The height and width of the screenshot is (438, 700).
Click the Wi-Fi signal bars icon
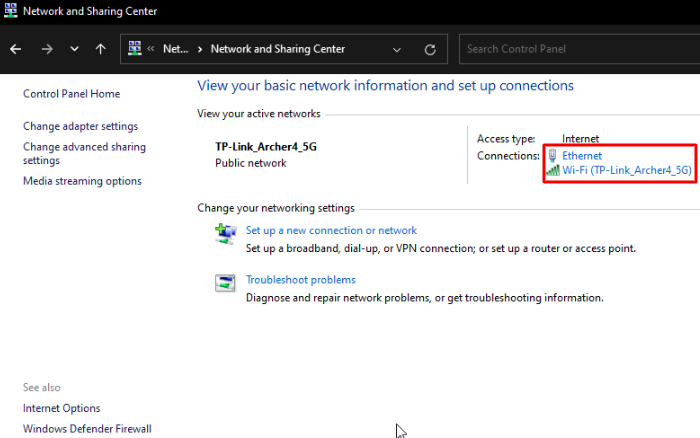553,170
